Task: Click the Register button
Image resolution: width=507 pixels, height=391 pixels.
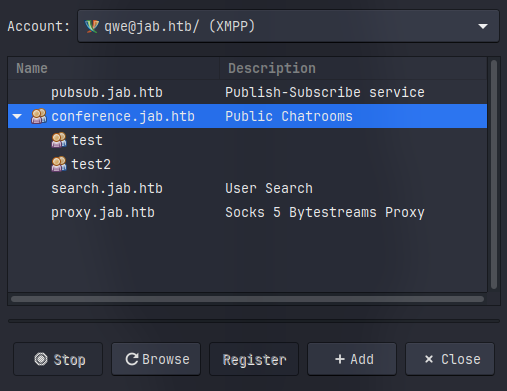Action: pos(254,359)
